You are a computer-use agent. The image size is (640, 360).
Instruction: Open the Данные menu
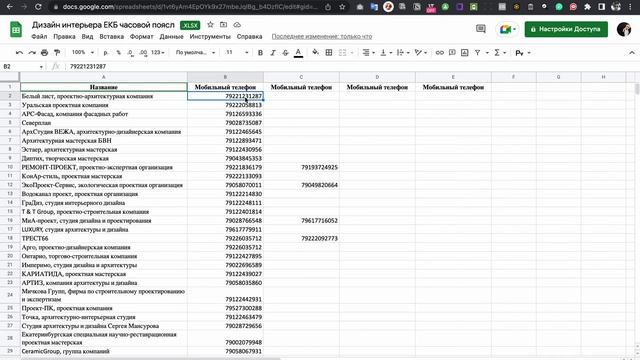(171, 36)
